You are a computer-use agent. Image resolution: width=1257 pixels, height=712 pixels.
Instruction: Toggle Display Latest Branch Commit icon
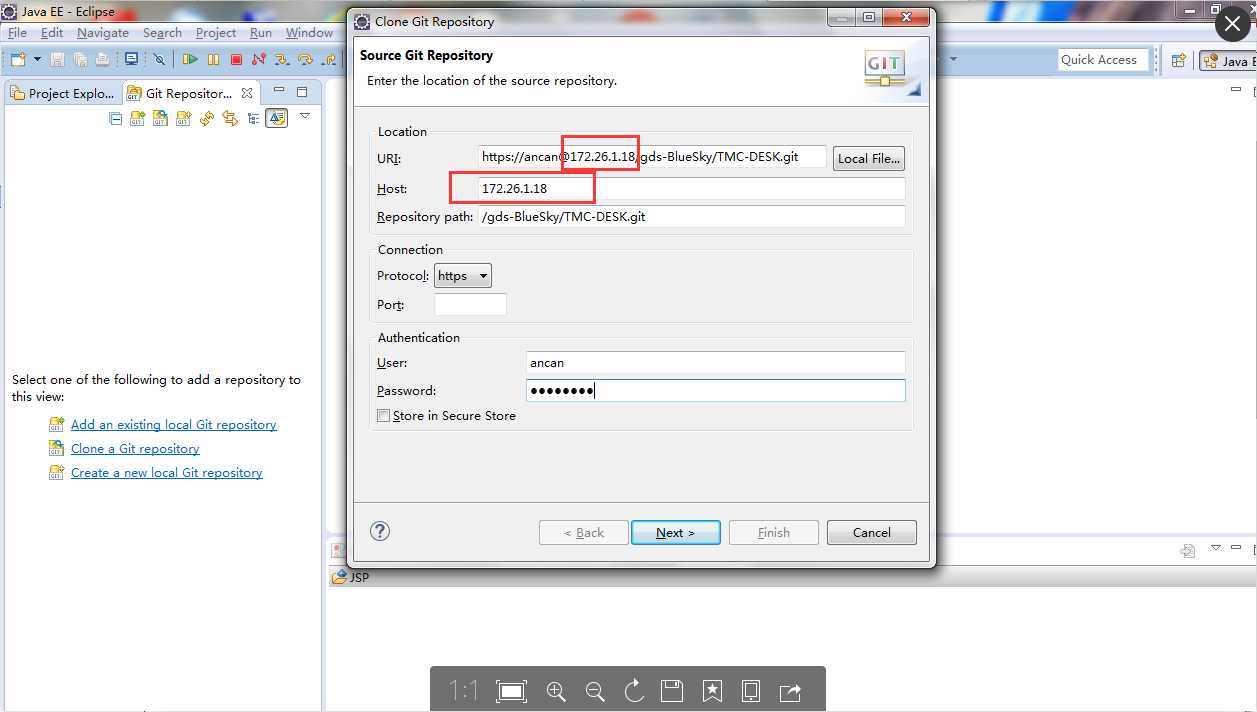[x=276, y=118]
